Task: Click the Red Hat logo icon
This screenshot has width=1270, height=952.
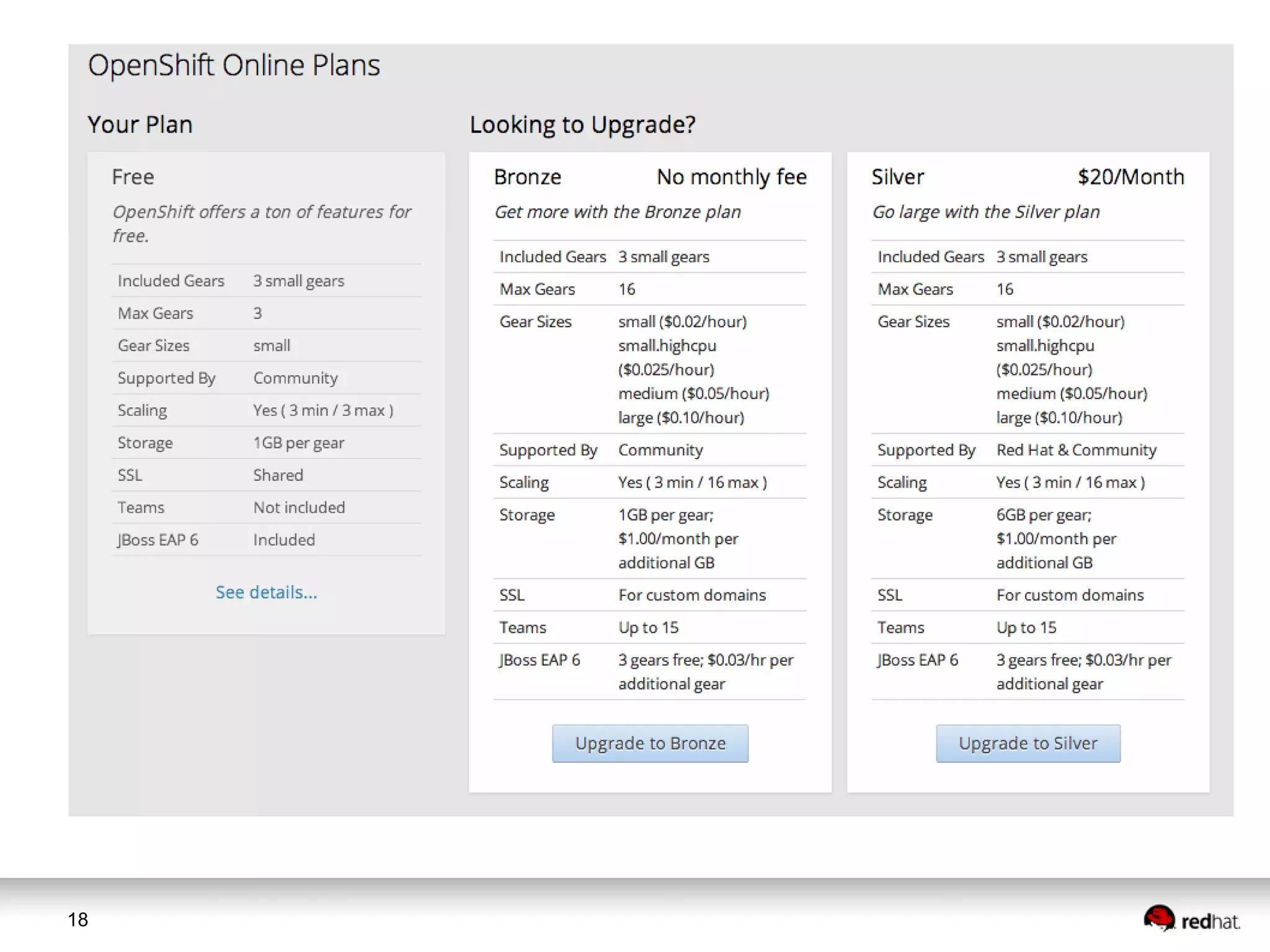Action: 1159,918
